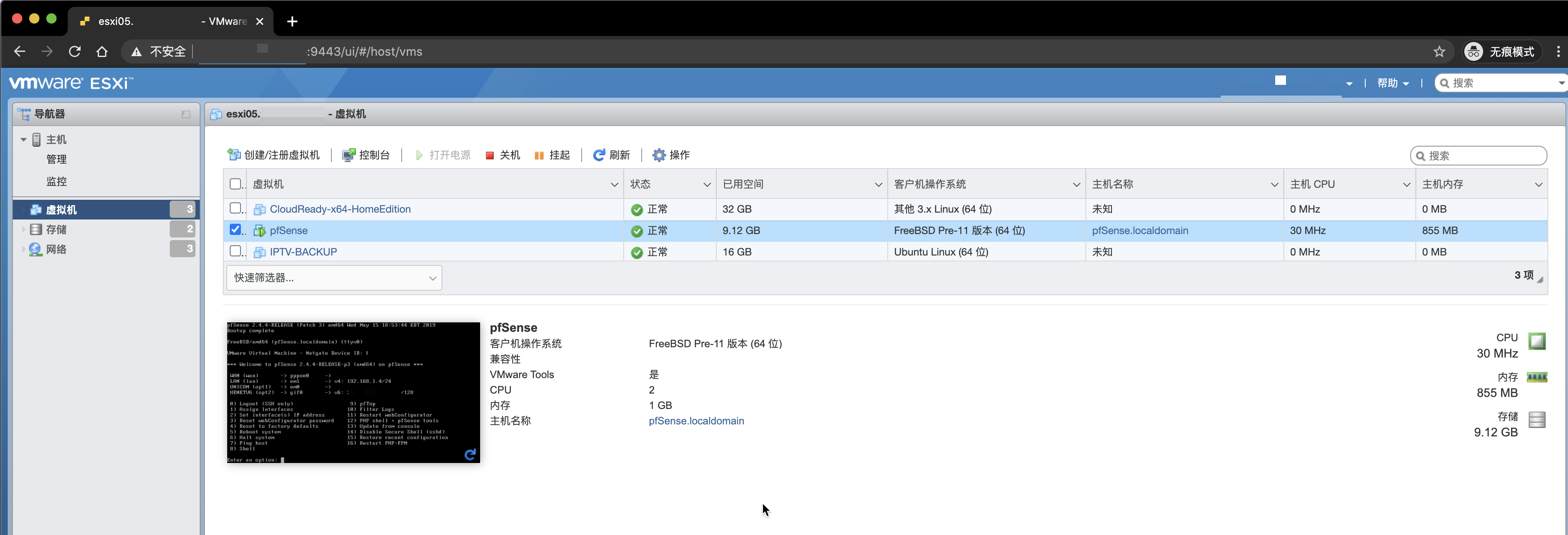The image size is (1568, 535).
Task: Click the 刷新 refresh icon in toolbar
Action: click(x=599, y=155)
